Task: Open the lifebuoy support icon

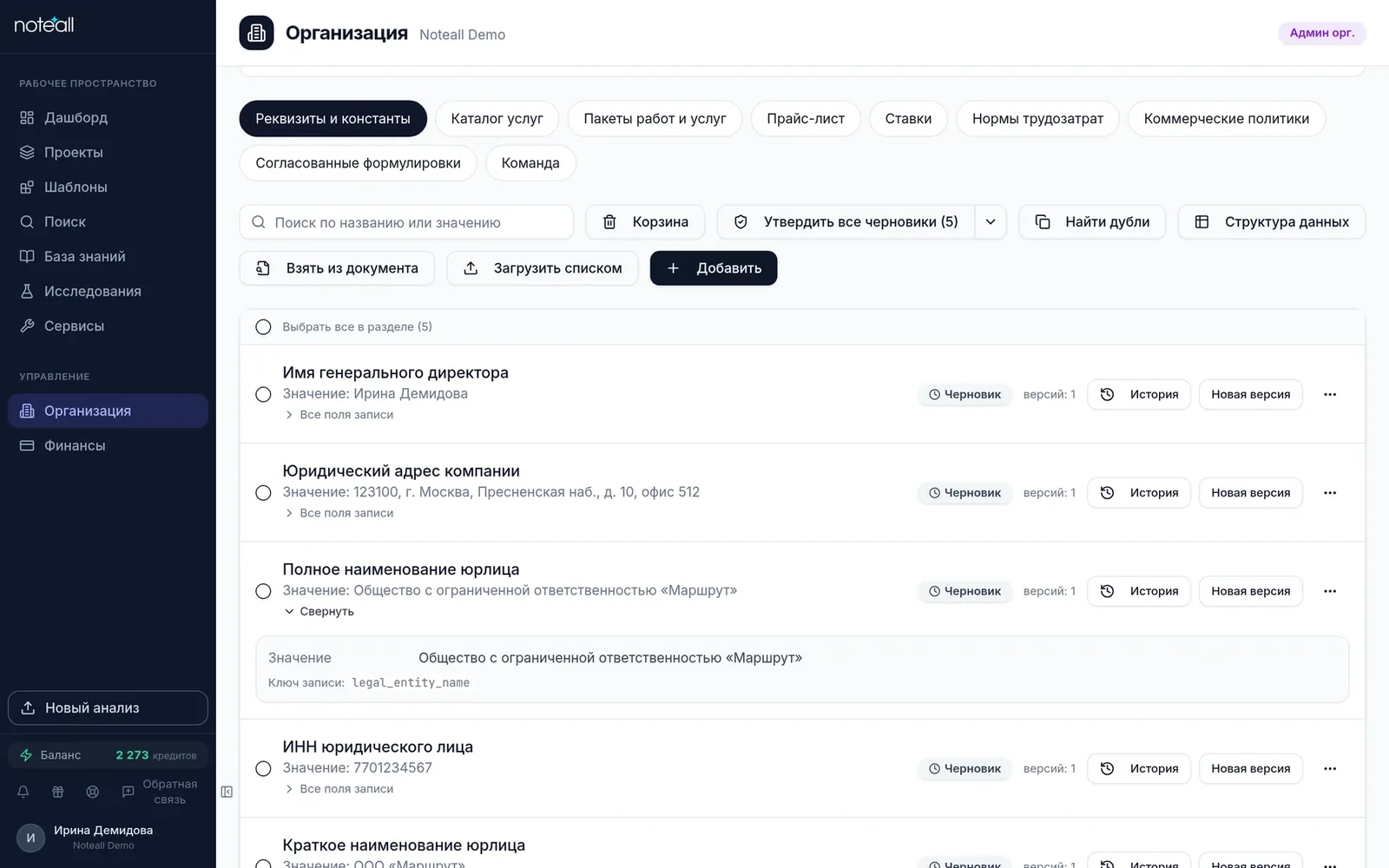Action: pos(93,792)
